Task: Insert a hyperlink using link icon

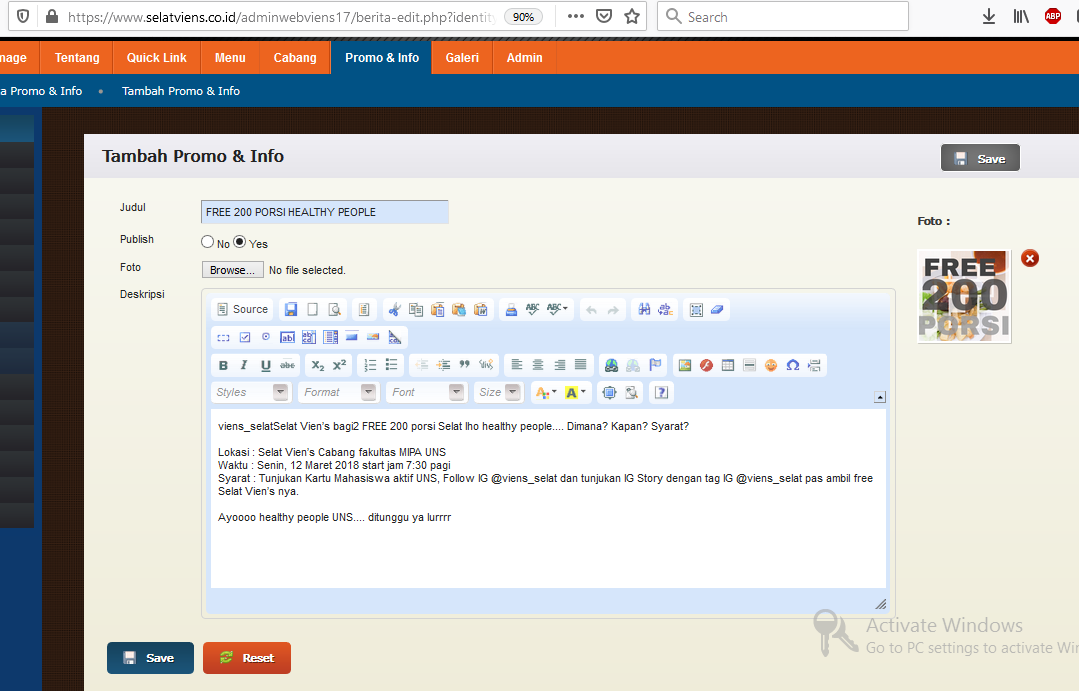Action: 610,366
